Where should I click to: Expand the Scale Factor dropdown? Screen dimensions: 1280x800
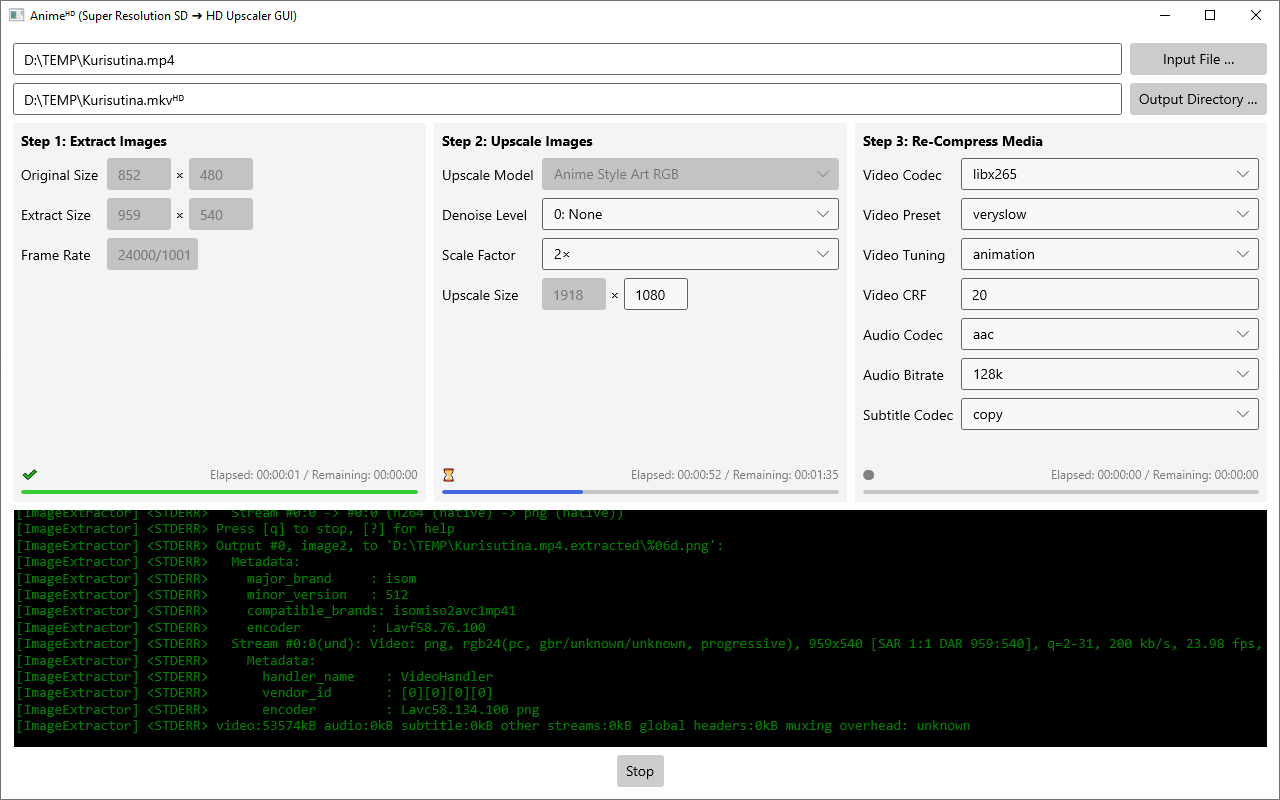(x=690, y=254)
